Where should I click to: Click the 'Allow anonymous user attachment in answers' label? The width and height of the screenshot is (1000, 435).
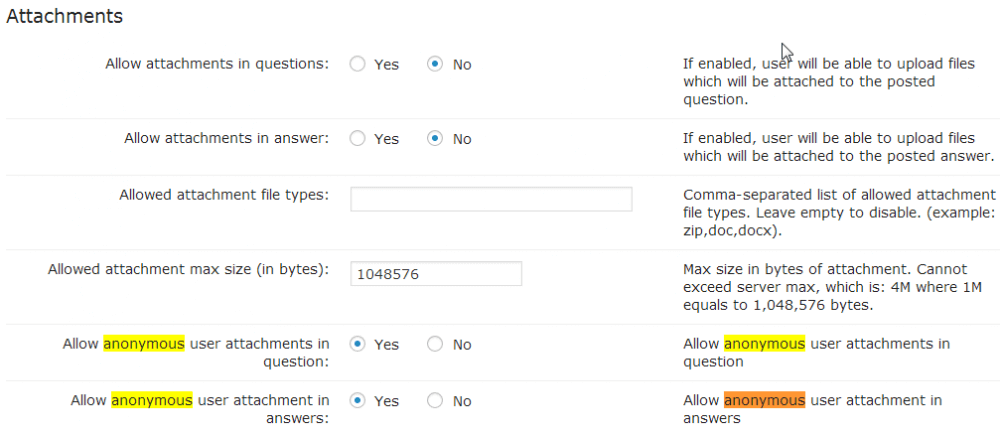pos(200,410)
